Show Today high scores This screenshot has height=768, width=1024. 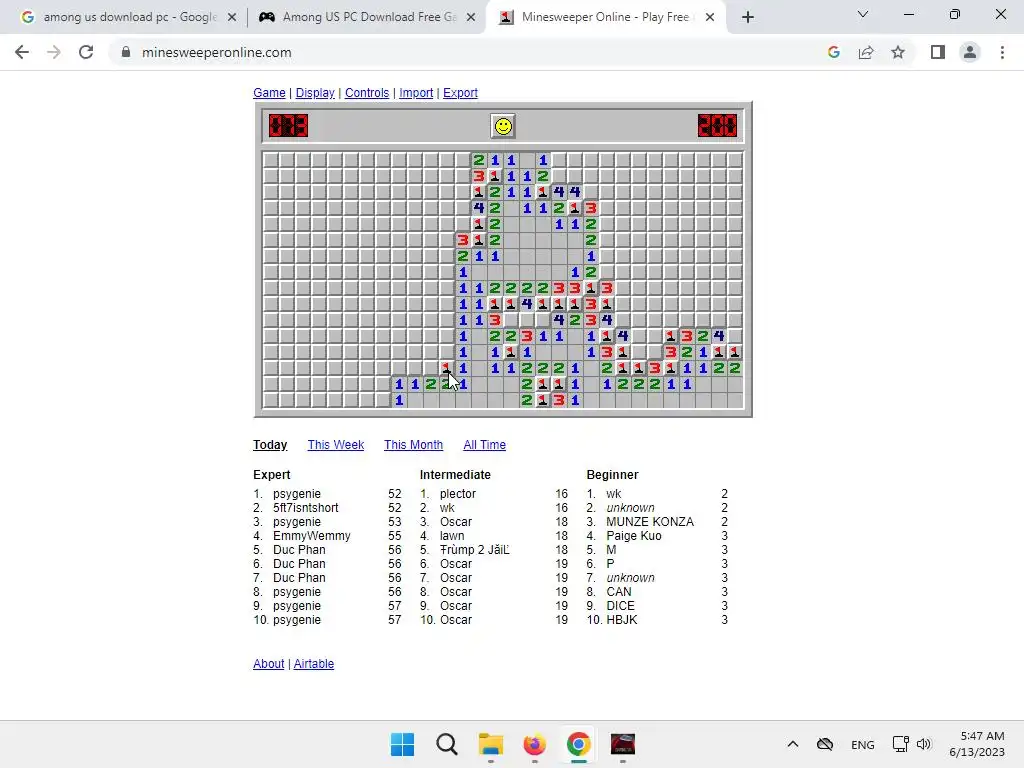[x=270, y=445]
